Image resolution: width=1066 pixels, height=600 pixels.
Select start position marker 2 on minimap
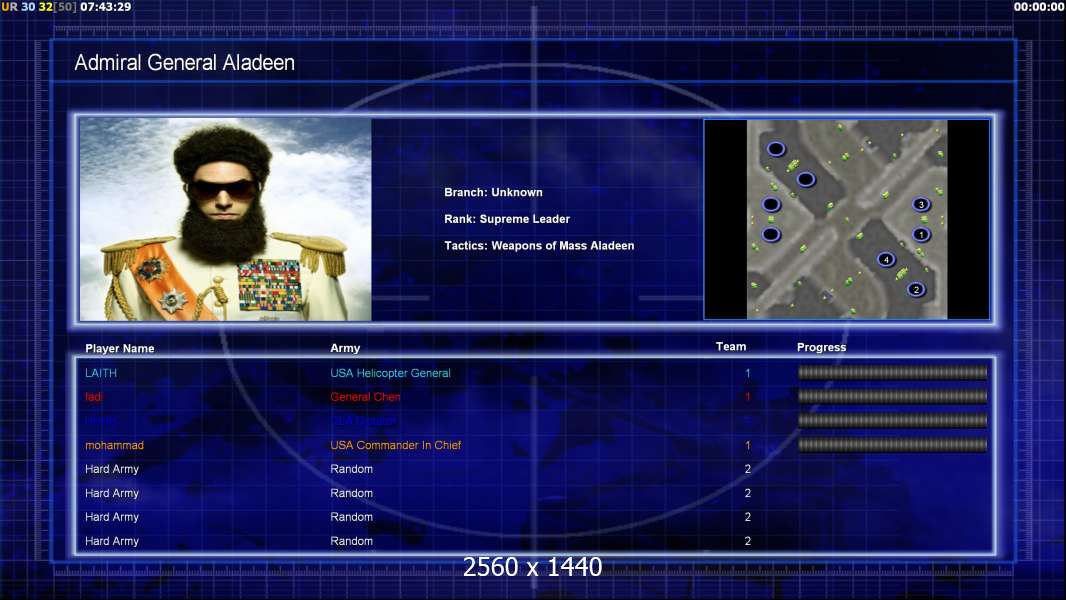[916, 289]
